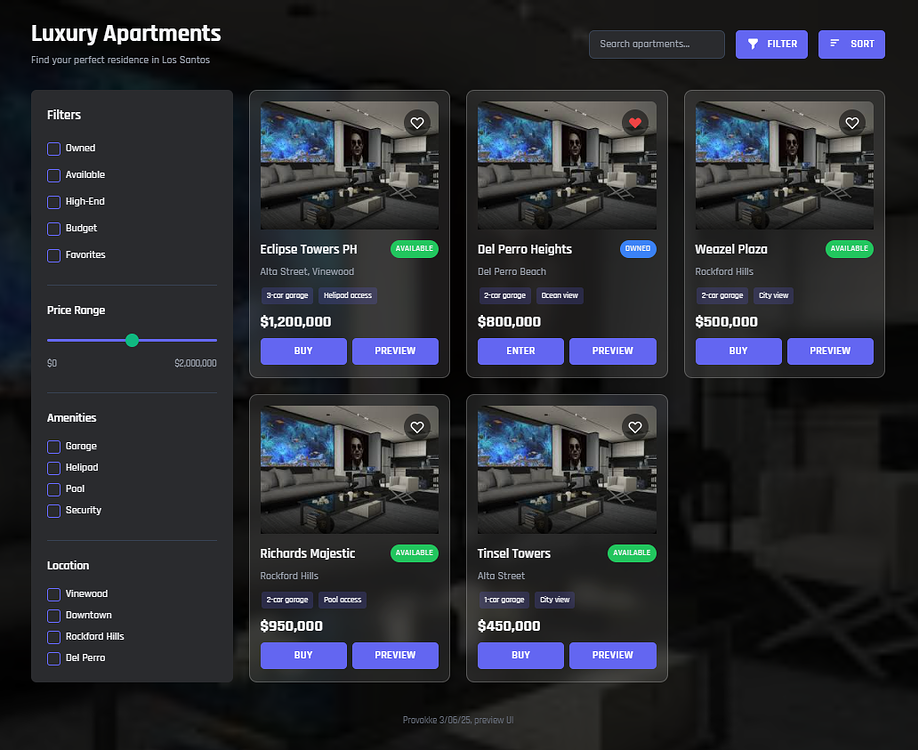Click the funnel icon on the FILTER button
The image size is (918, 750).
(x=753, y=44)
